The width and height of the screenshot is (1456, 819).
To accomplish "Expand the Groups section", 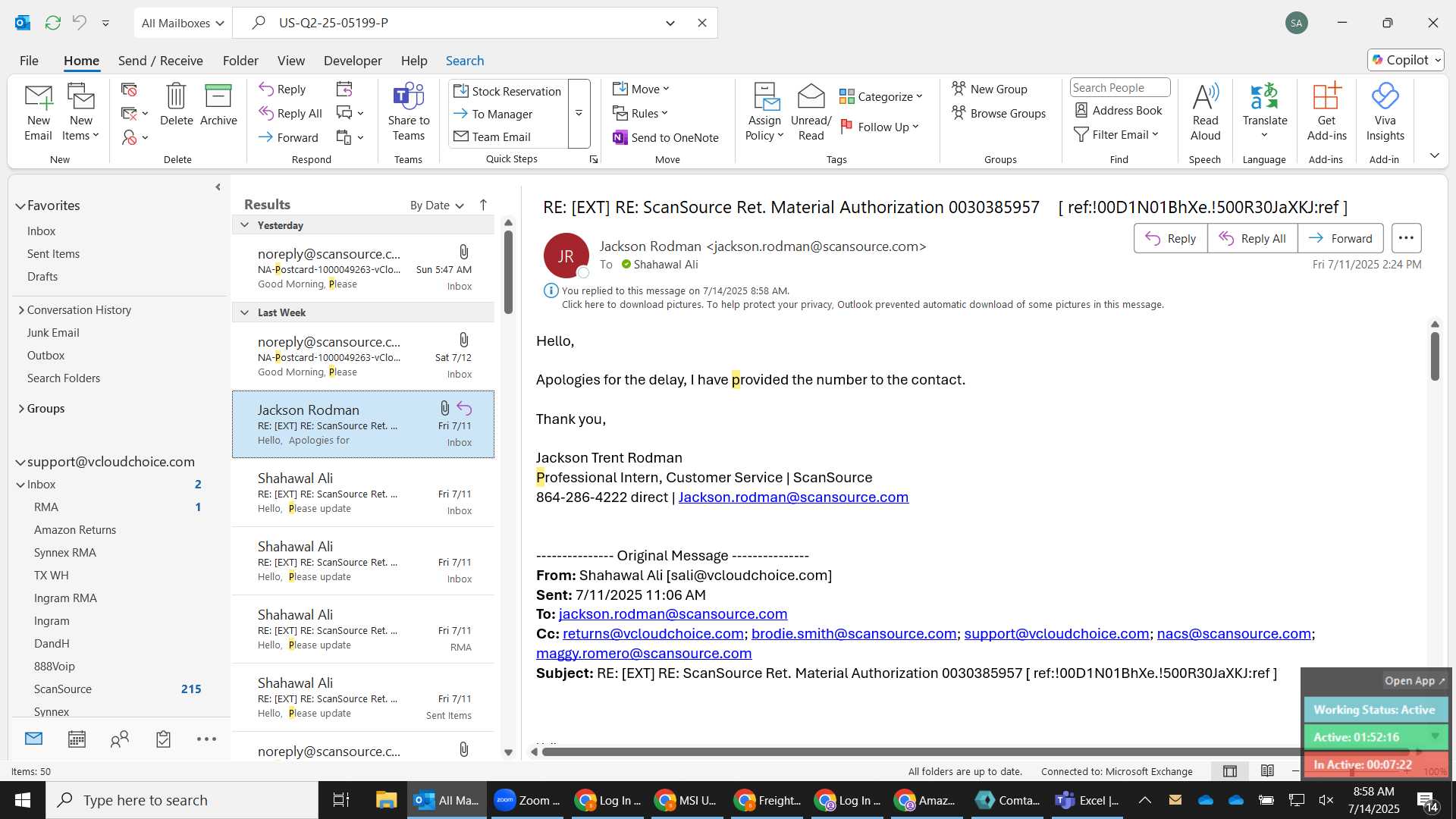I will point(21,409).
